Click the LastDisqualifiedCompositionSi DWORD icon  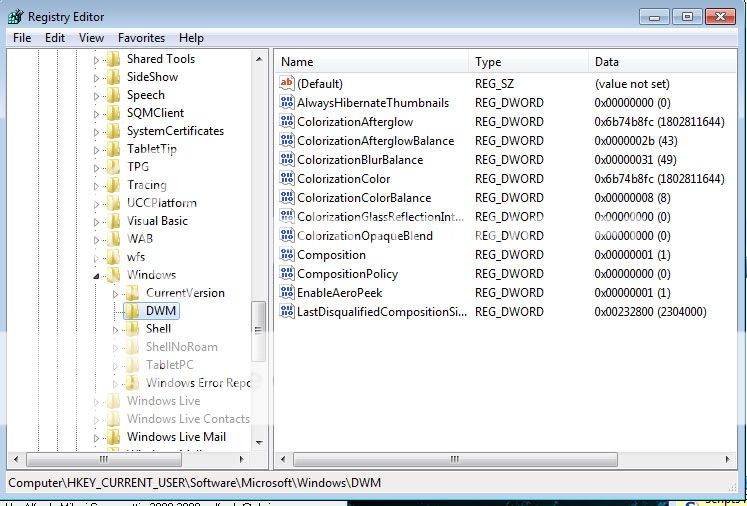pos(287,312)
